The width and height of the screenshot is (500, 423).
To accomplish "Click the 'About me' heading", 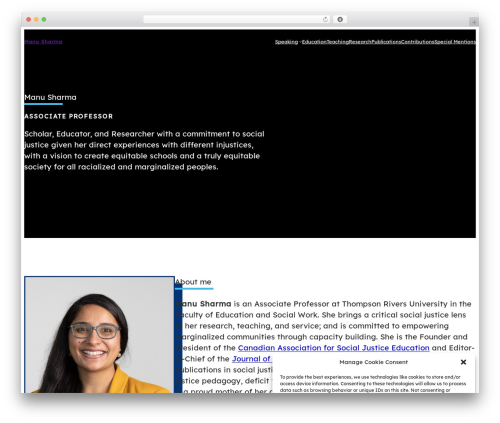I will click(x=193, y=282).
